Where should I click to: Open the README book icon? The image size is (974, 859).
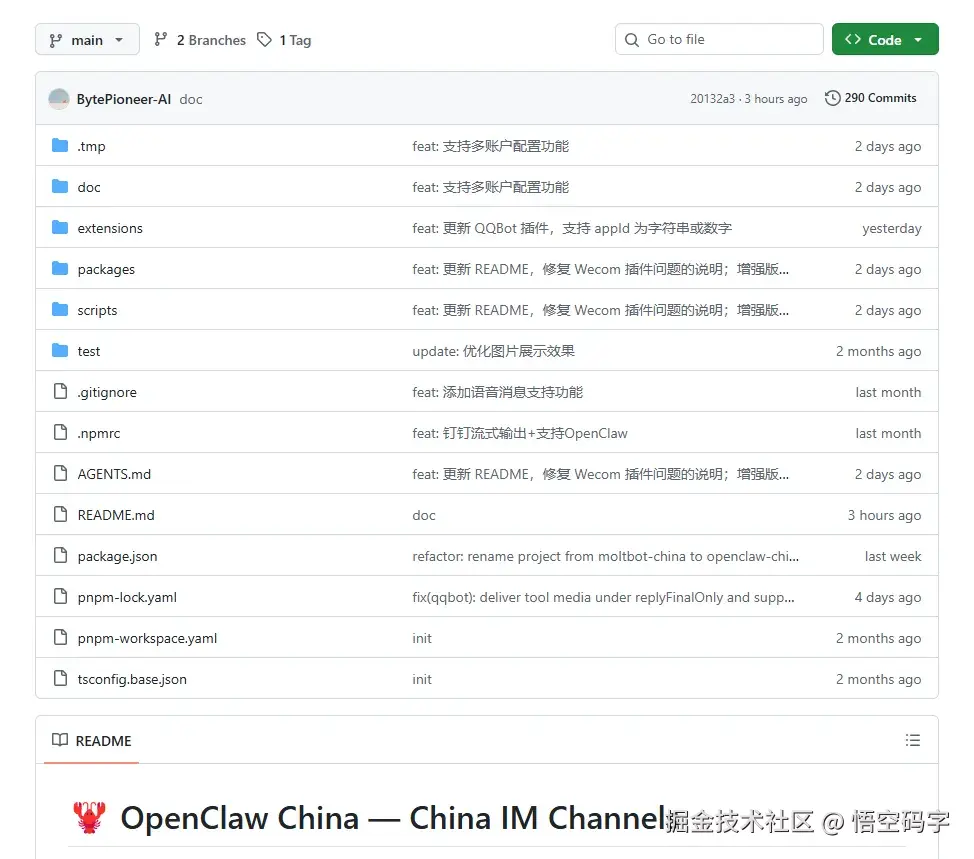(58, 740)
